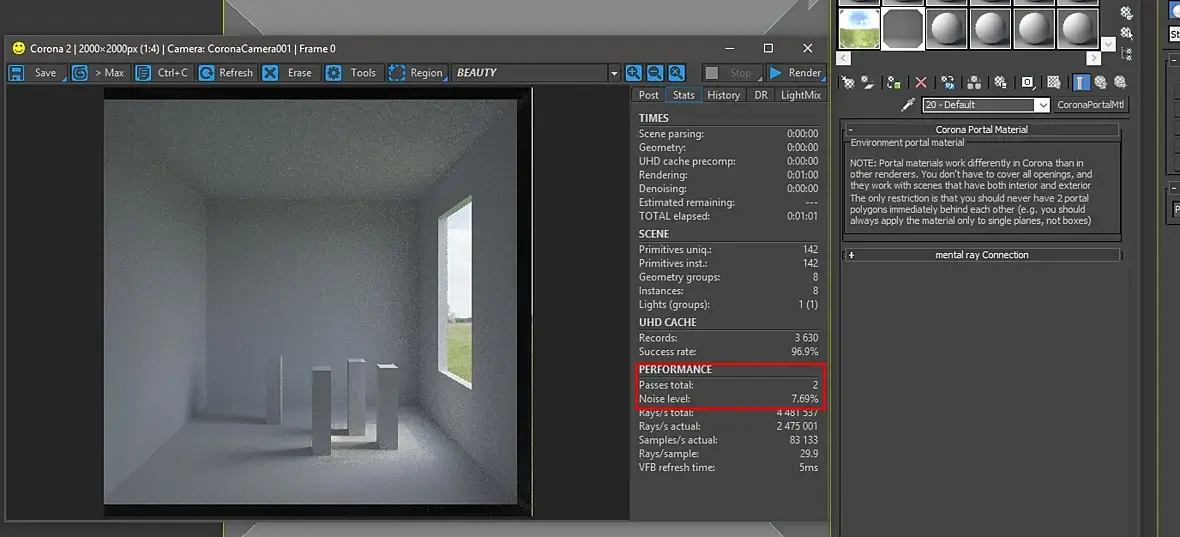Open the LightMix tab

(802, 95)
